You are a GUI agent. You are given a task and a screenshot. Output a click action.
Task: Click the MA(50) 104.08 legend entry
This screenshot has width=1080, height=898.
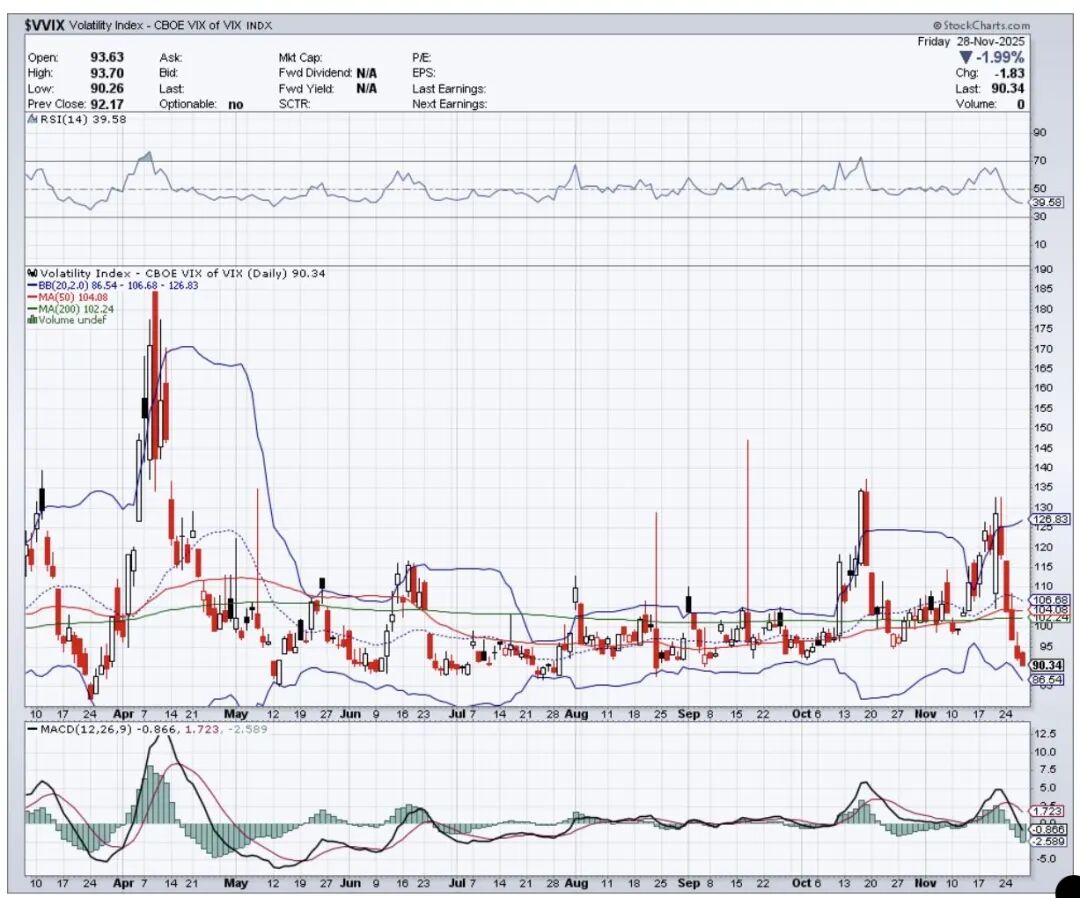68,297
